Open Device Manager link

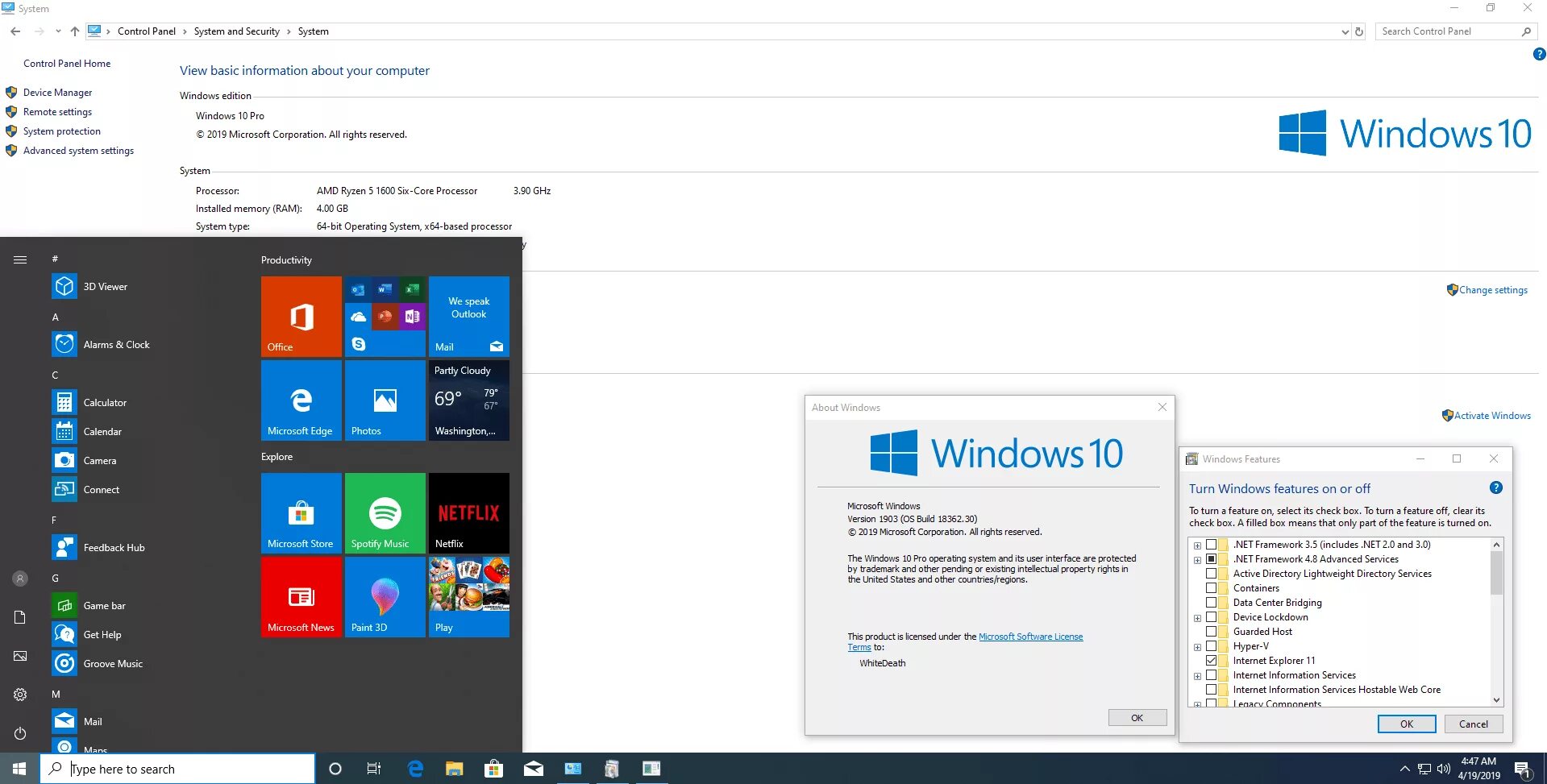point(57,93)
